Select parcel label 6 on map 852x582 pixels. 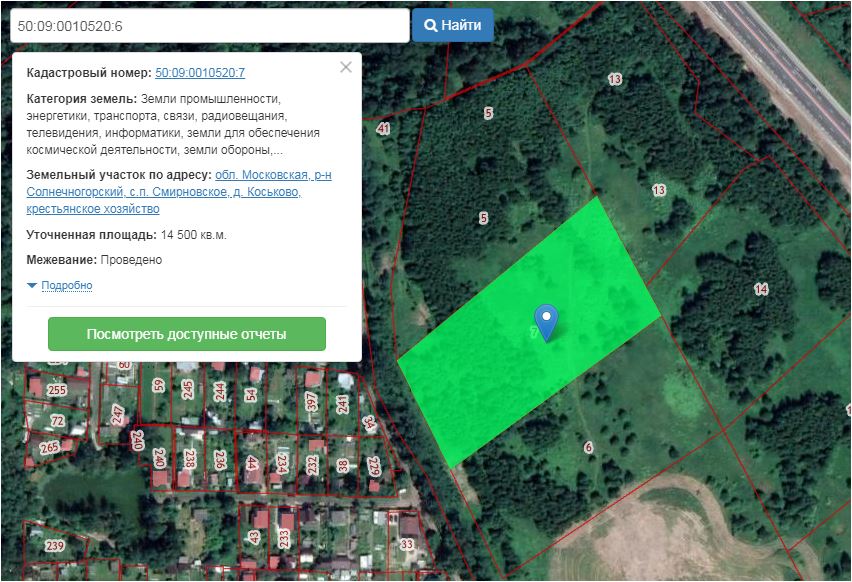click(x=588, y=447)
